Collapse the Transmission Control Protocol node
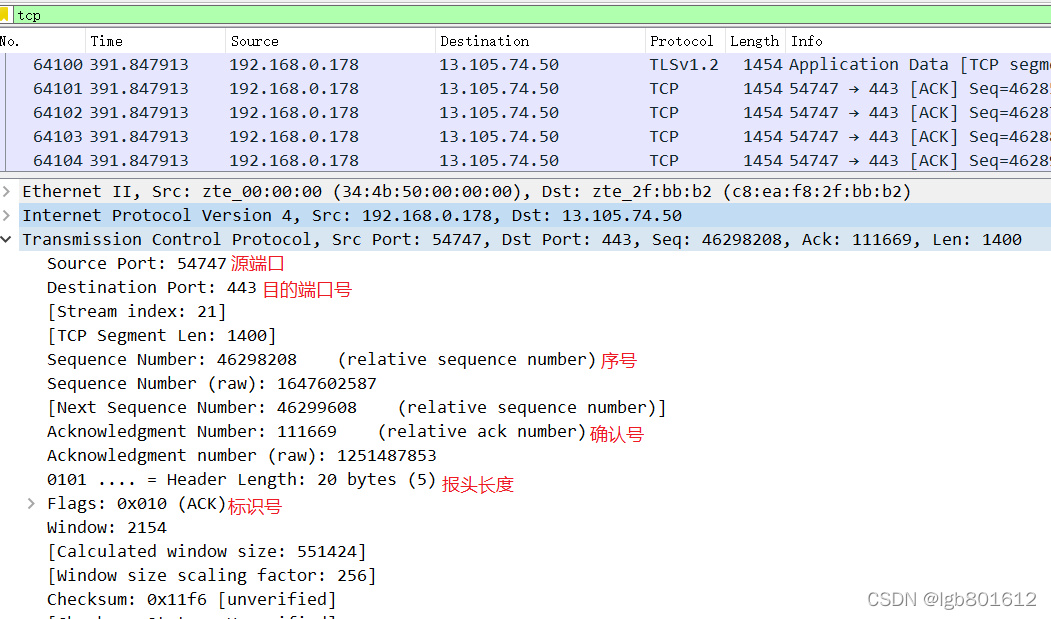The height and width of the screenshot is (619, 1051). (7, 239)
